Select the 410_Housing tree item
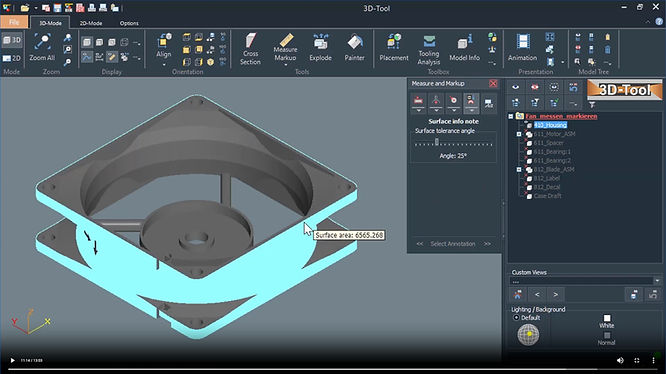Image resolution: width=666 pixels, height=374 pixels. tap(550, 125)
